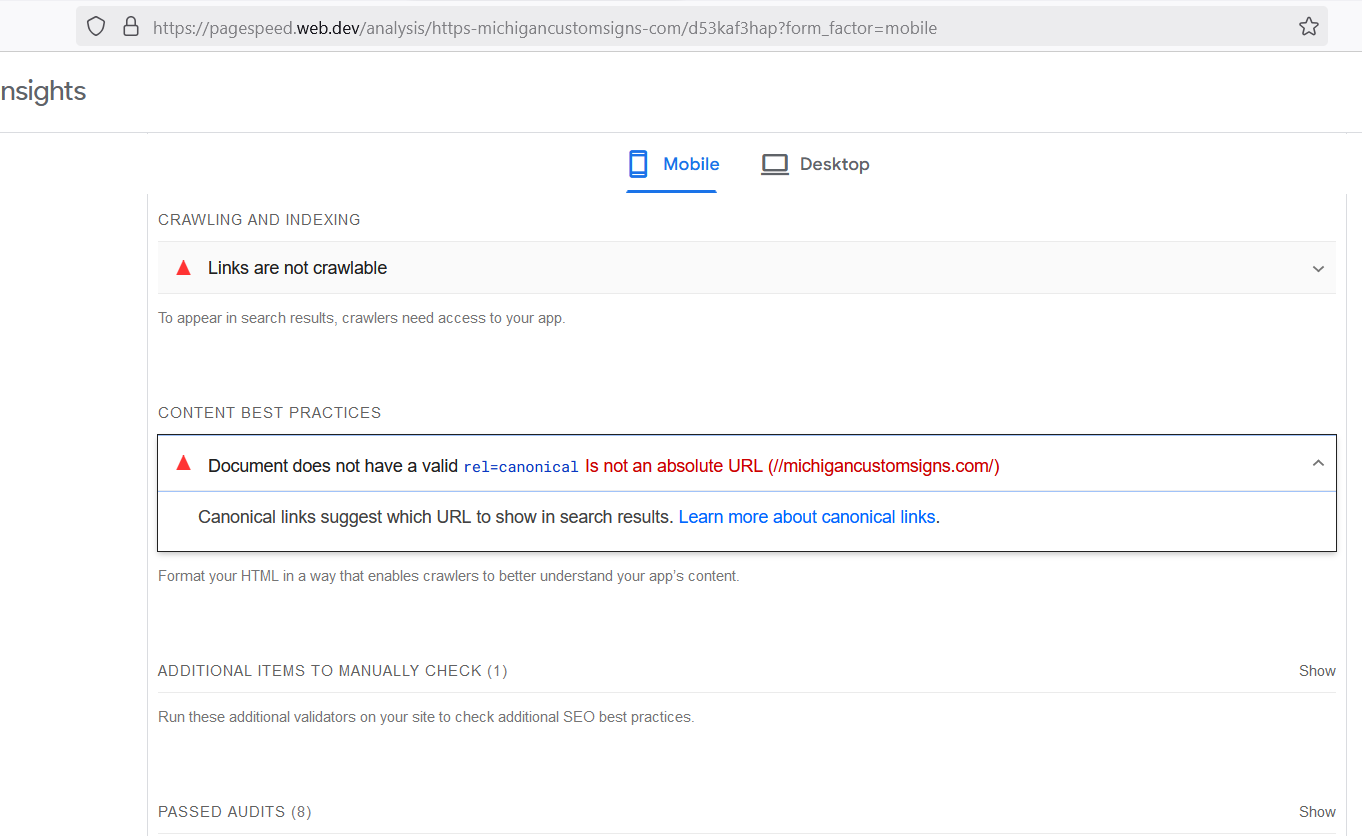Click 'Run these additional validators' description
The height and width of the screenshot is (836, 1362).
coord(426,717)
